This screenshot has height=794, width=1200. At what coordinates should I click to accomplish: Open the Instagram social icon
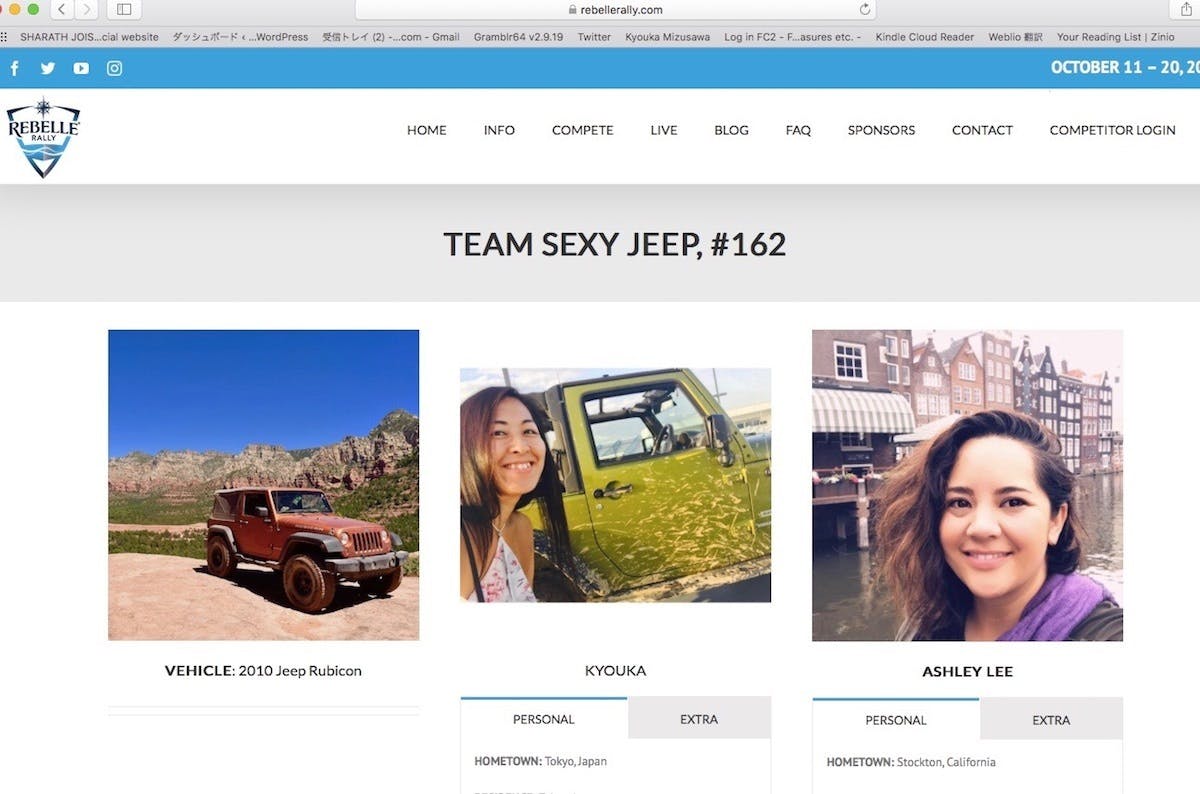click(115, 69)
